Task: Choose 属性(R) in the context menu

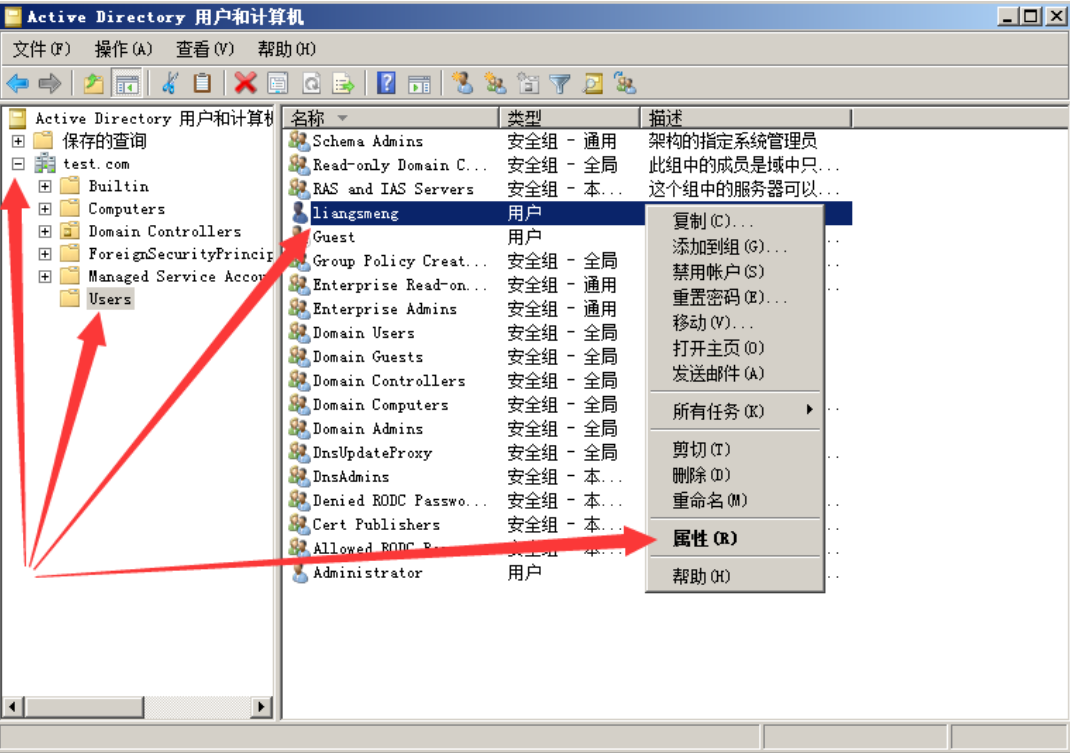Action: coord(735,539)
